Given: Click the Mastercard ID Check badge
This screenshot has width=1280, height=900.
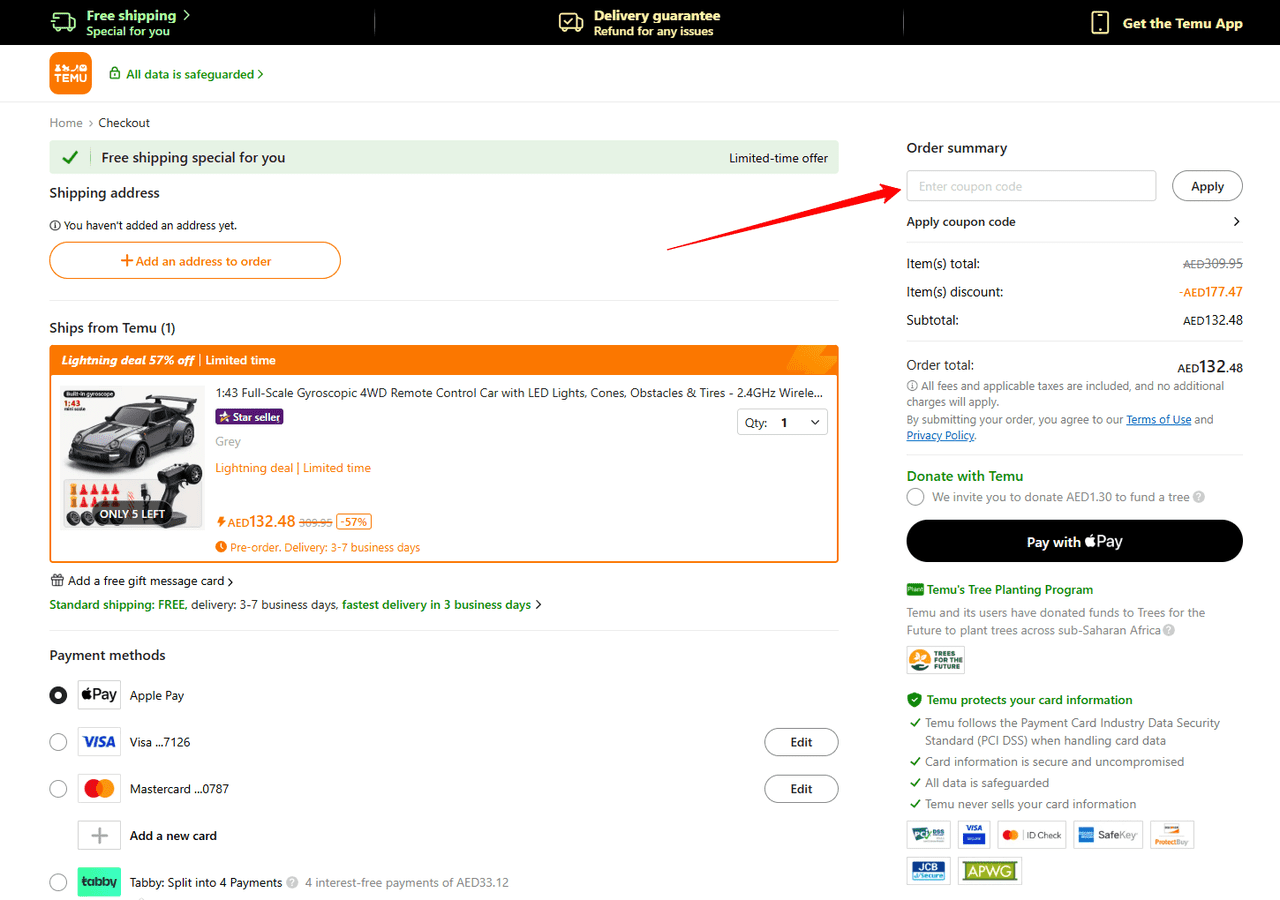Looking at the screenshot, I should (x=1031, y=835).
